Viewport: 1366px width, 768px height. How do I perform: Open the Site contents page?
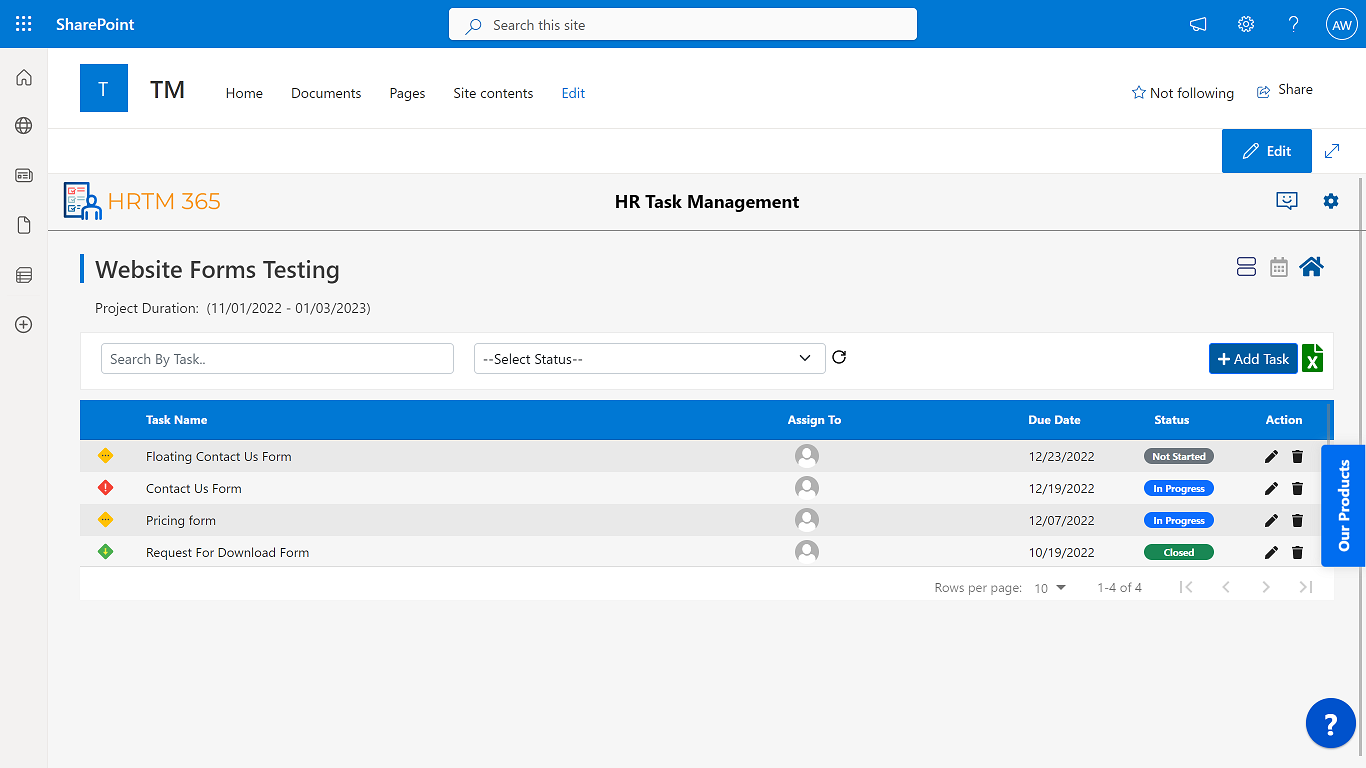493,93
